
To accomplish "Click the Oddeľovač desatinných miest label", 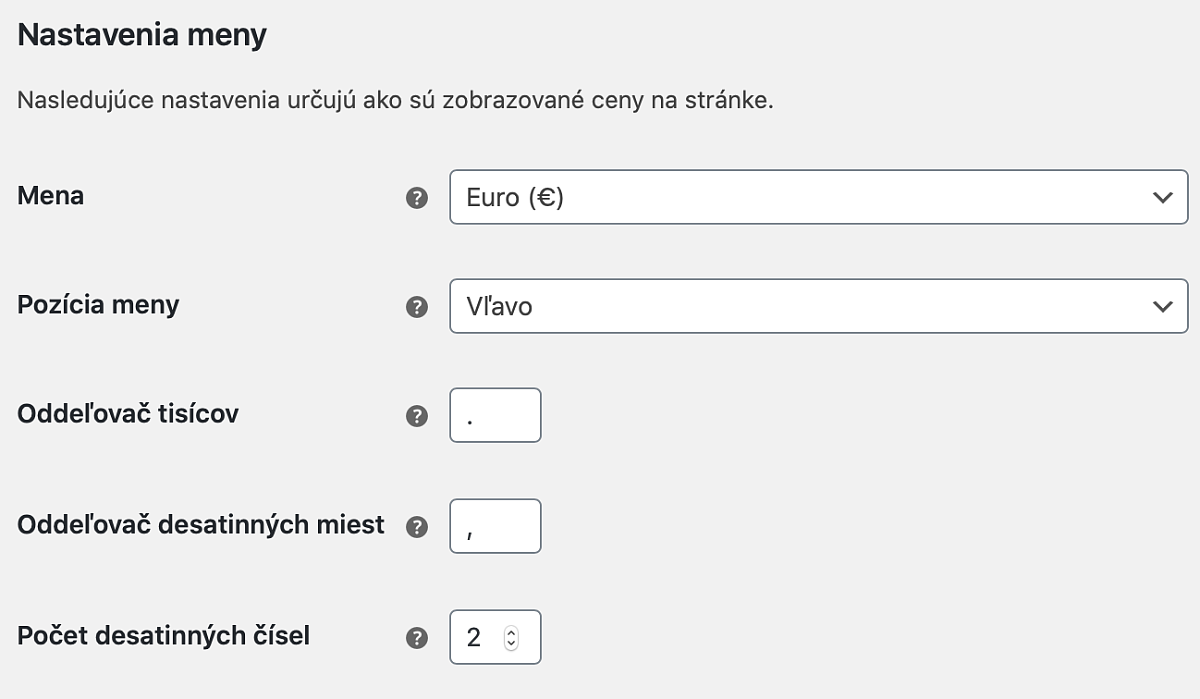I will tap(201, 524).
